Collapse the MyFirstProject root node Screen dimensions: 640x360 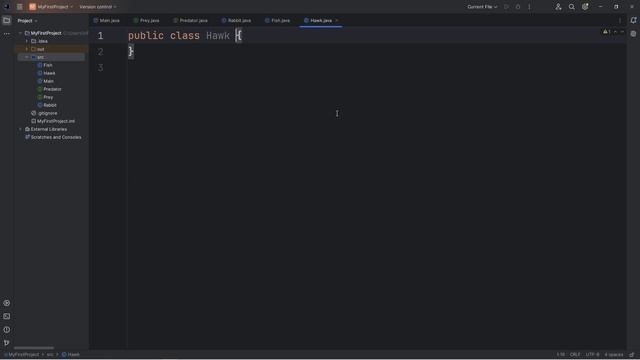(x=20, y=33)
